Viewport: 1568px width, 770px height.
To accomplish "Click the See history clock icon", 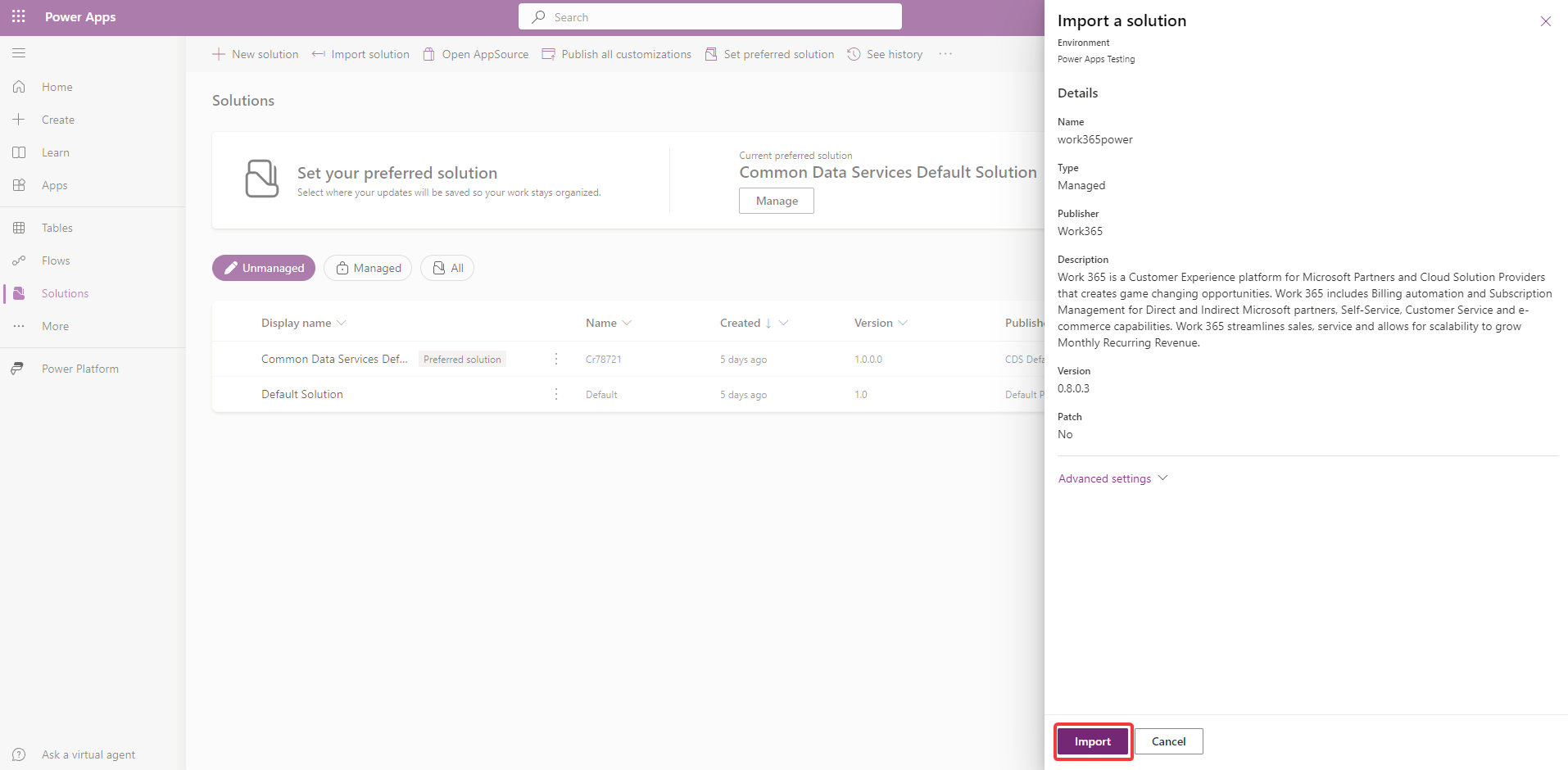I will point(854,54).
